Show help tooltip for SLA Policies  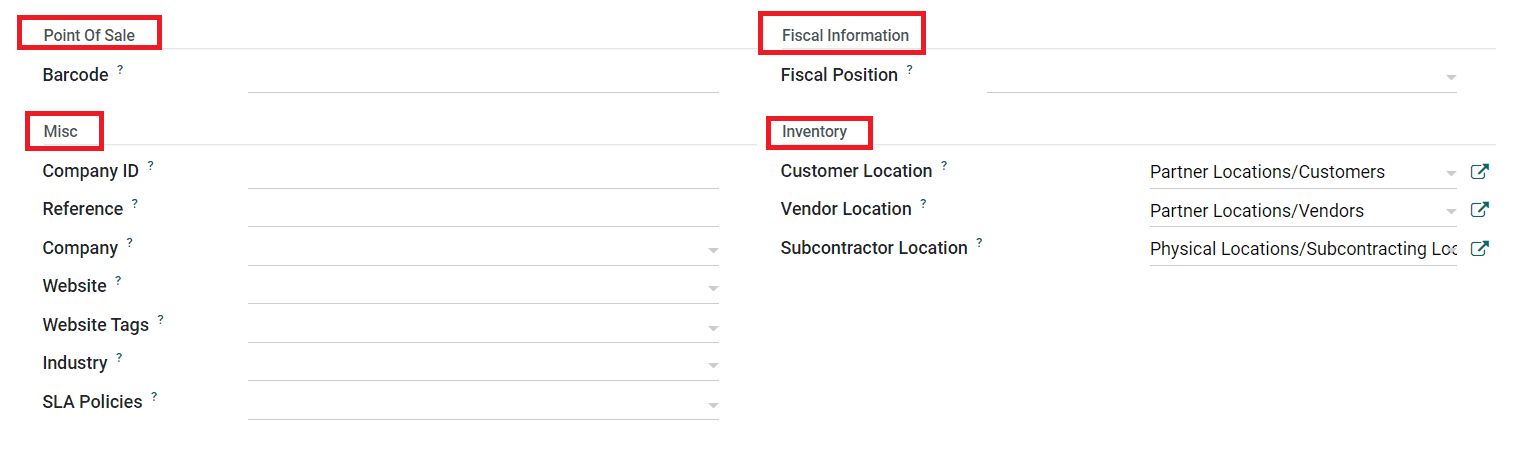155,396
